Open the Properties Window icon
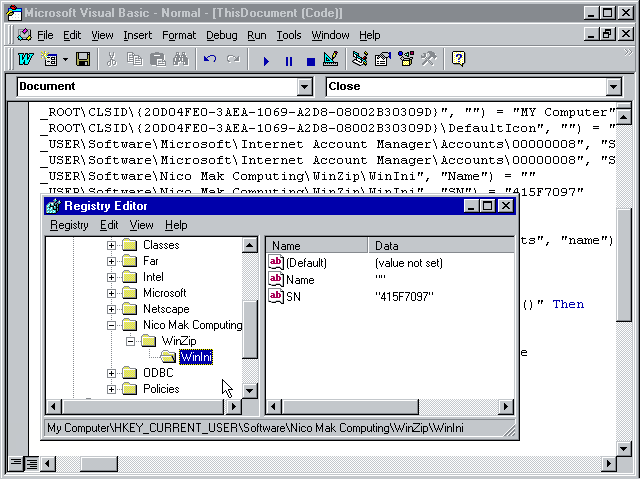The width and height of the screenshot is (640, 480). click(382, 60)
